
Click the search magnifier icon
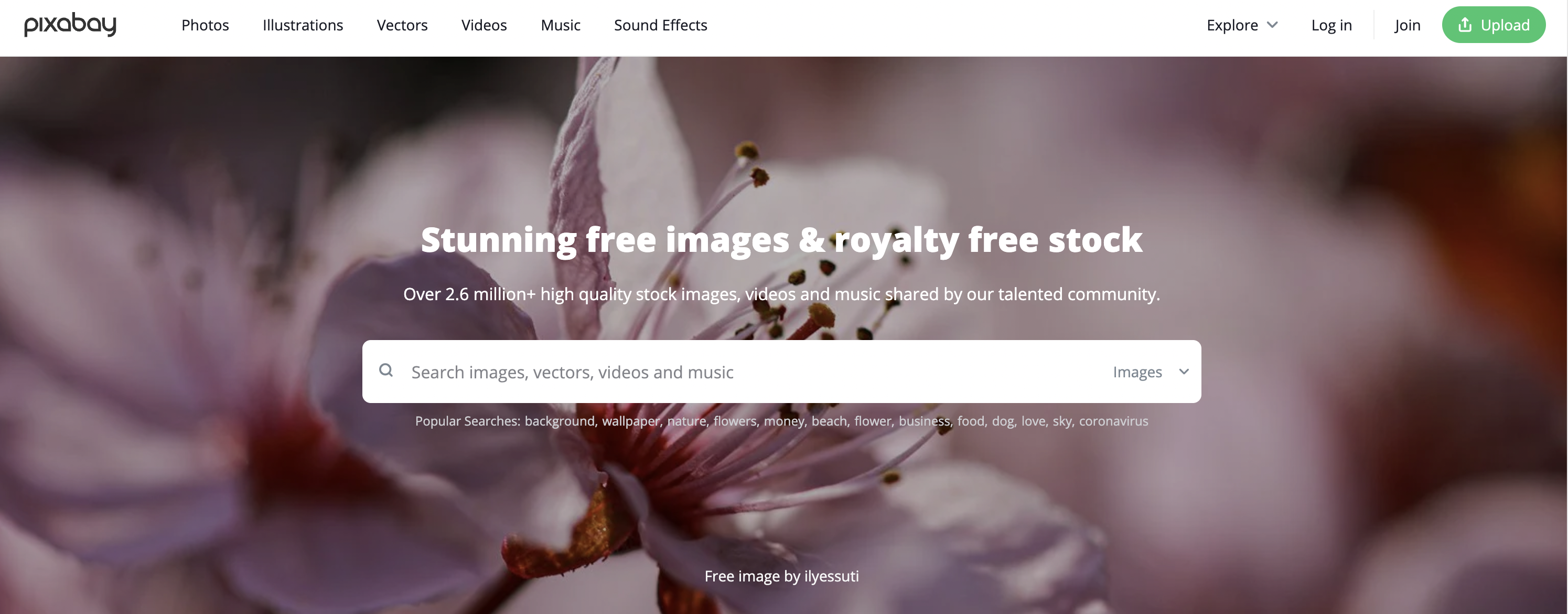coord(386,370)
